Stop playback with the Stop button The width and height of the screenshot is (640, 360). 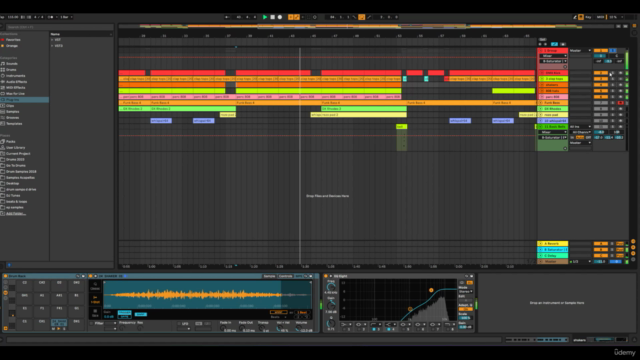(272, 17)
